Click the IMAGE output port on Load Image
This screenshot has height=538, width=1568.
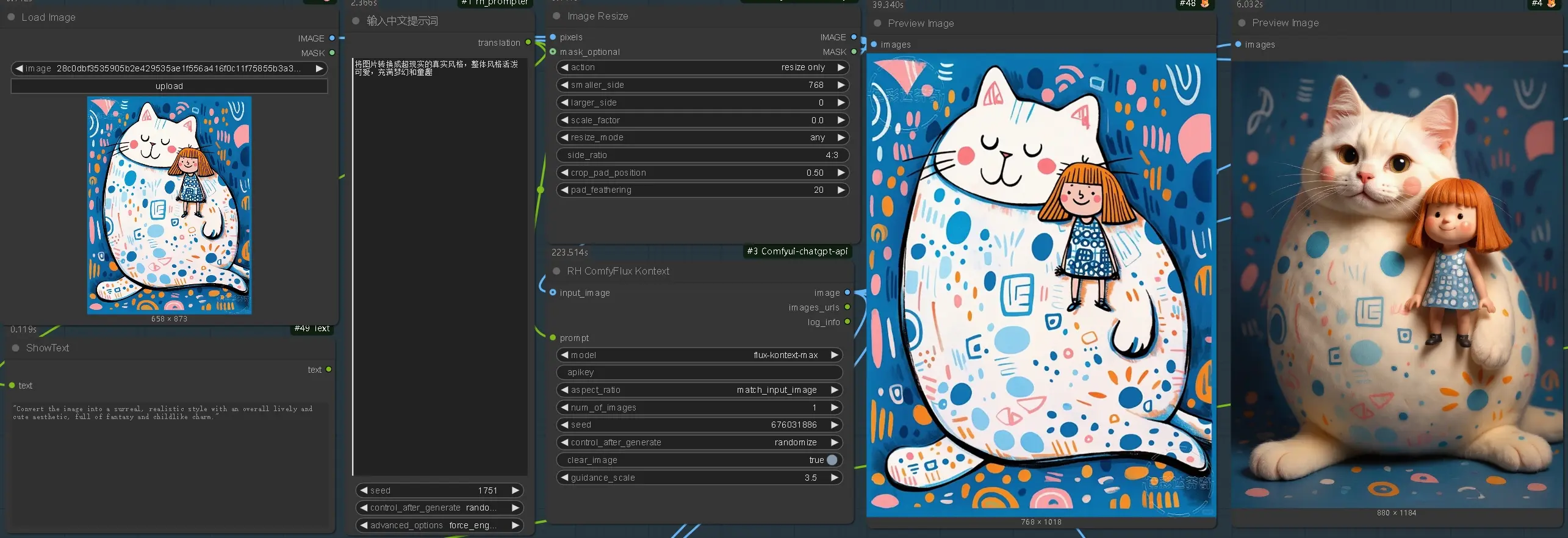(x=333, y=38)
